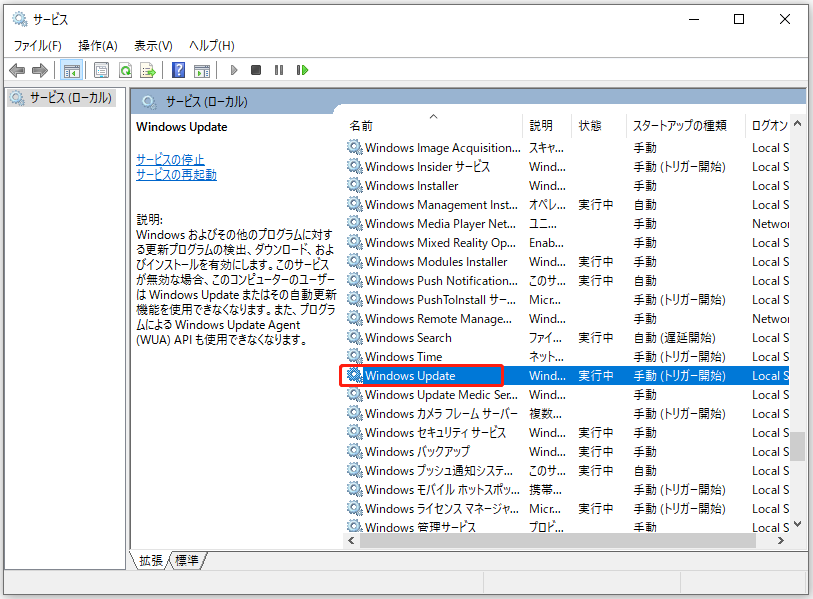Click the Pause Service toolbar icon
The height and width of the screenshot is (599, 813).
coord(279,70)
